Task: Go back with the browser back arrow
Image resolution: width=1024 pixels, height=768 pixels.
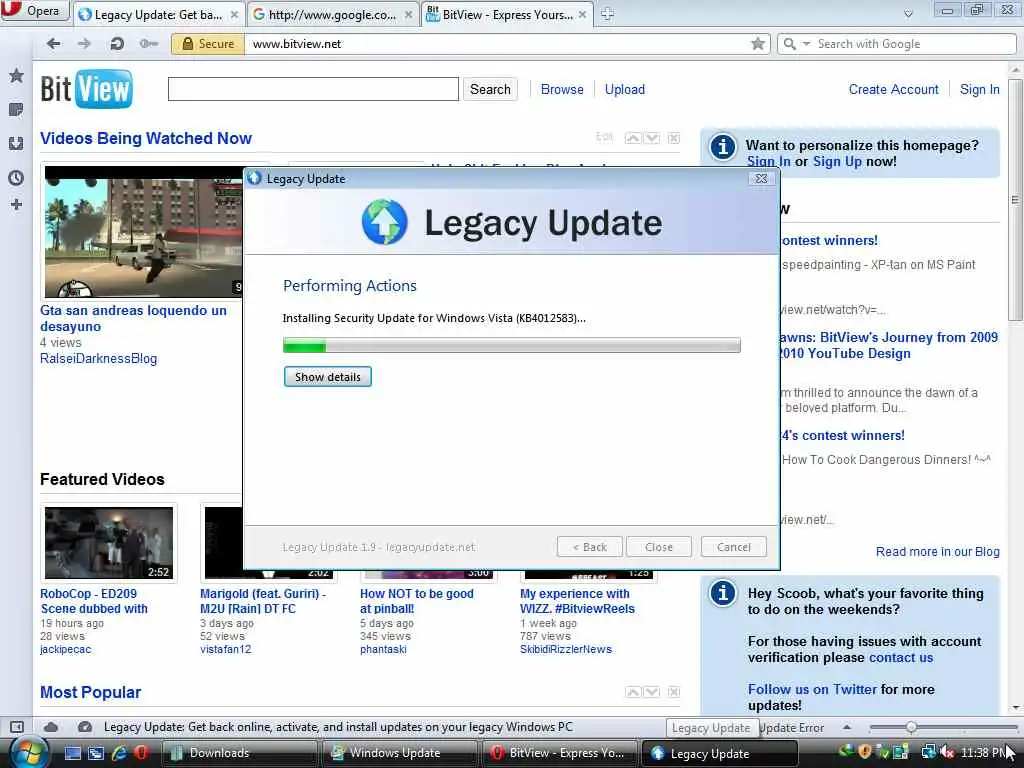Action: 54,44
